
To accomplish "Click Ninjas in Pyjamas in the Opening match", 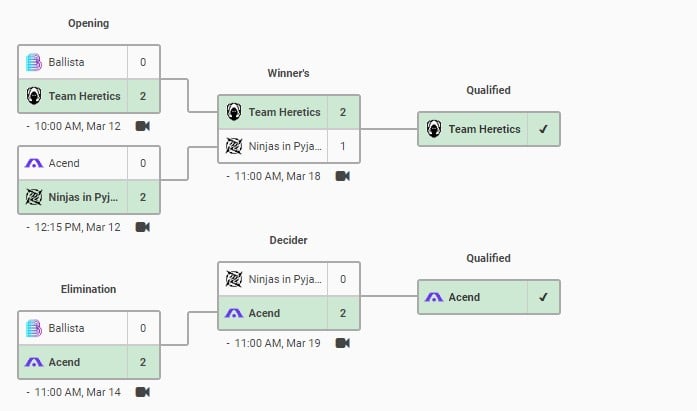I will click(85, 197).
